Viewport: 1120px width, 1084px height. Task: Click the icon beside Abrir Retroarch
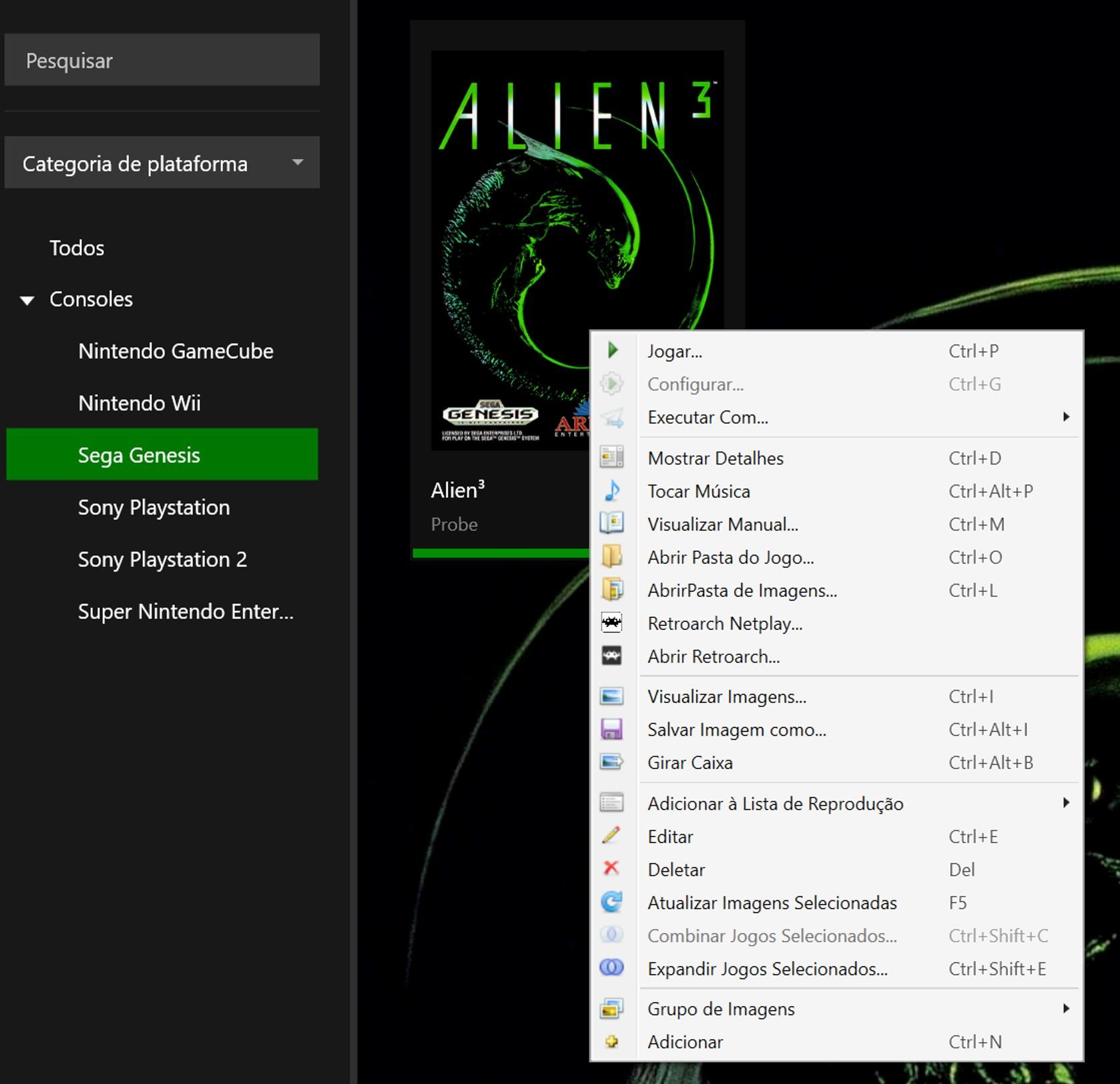611,655
